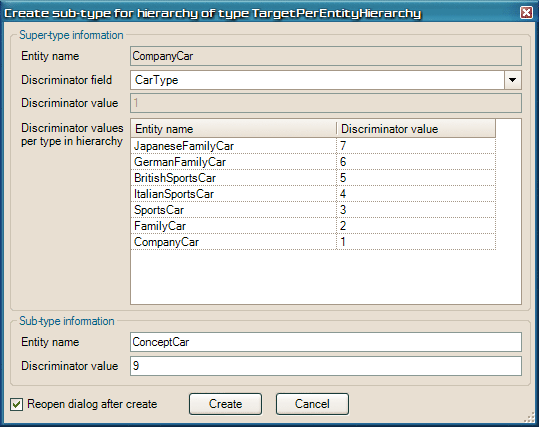This screenshot has width=539, height=427.
Task: Select the SportsCar row in list
Action: pyautogui.click(x=313, y=210)
